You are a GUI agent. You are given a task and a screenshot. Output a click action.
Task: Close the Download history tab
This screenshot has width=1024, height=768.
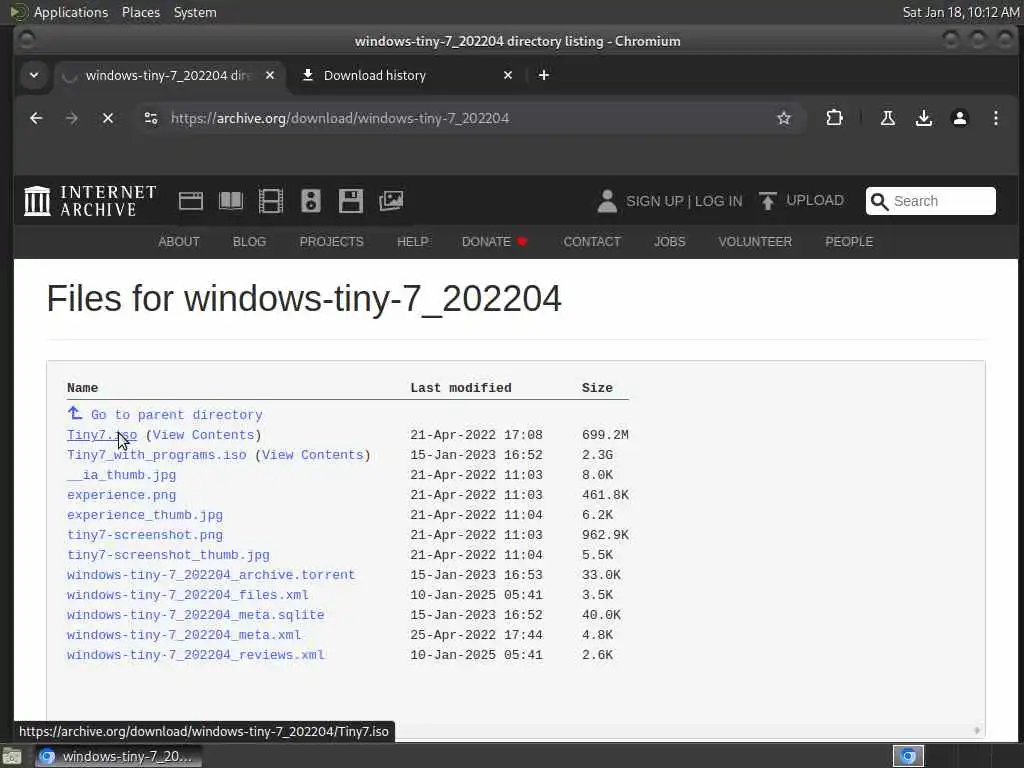(508, 75)
